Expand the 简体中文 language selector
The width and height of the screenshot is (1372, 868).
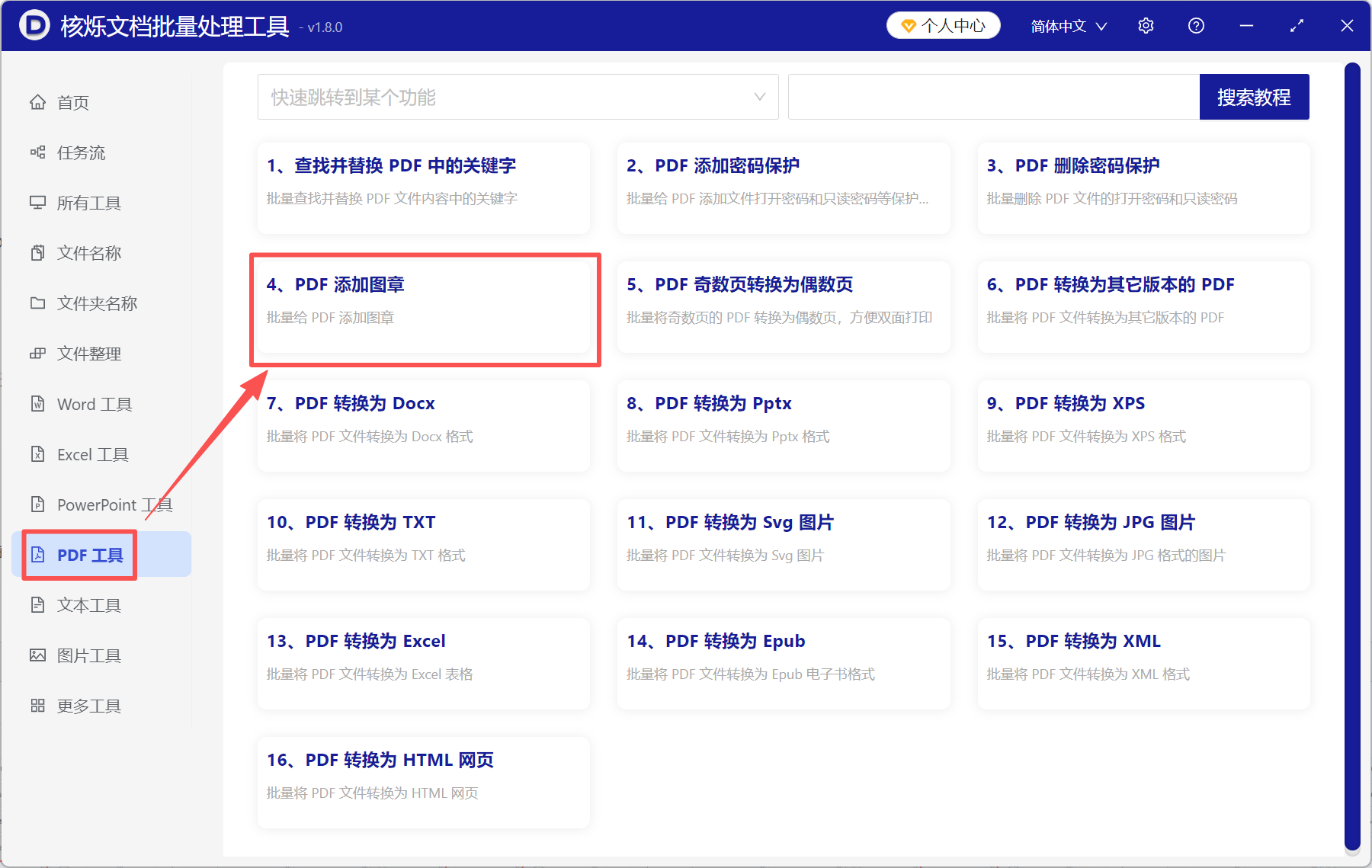tap(1067, 25)
